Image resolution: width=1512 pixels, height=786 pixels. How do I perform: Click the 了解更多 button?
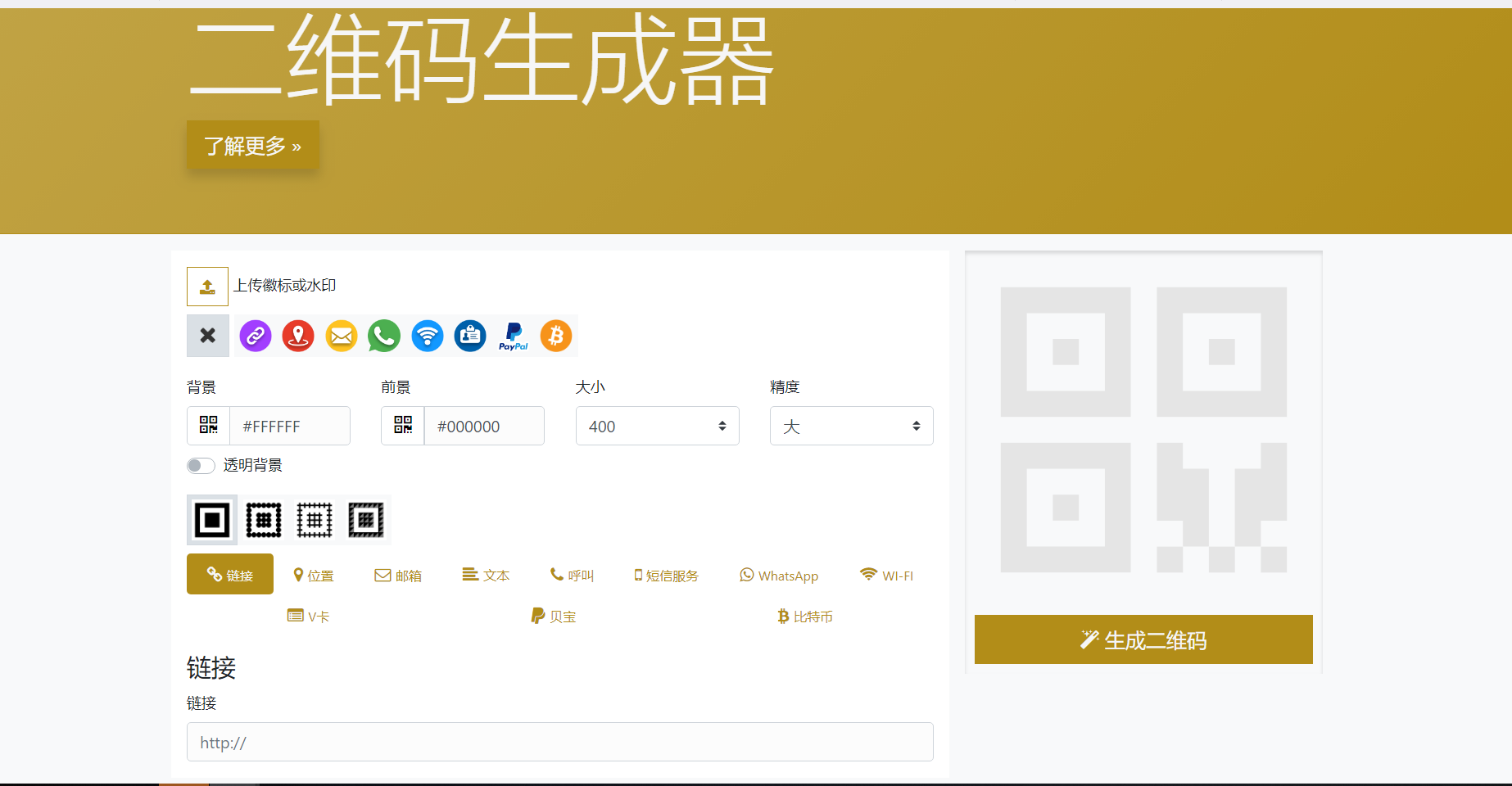click(252, 145)
